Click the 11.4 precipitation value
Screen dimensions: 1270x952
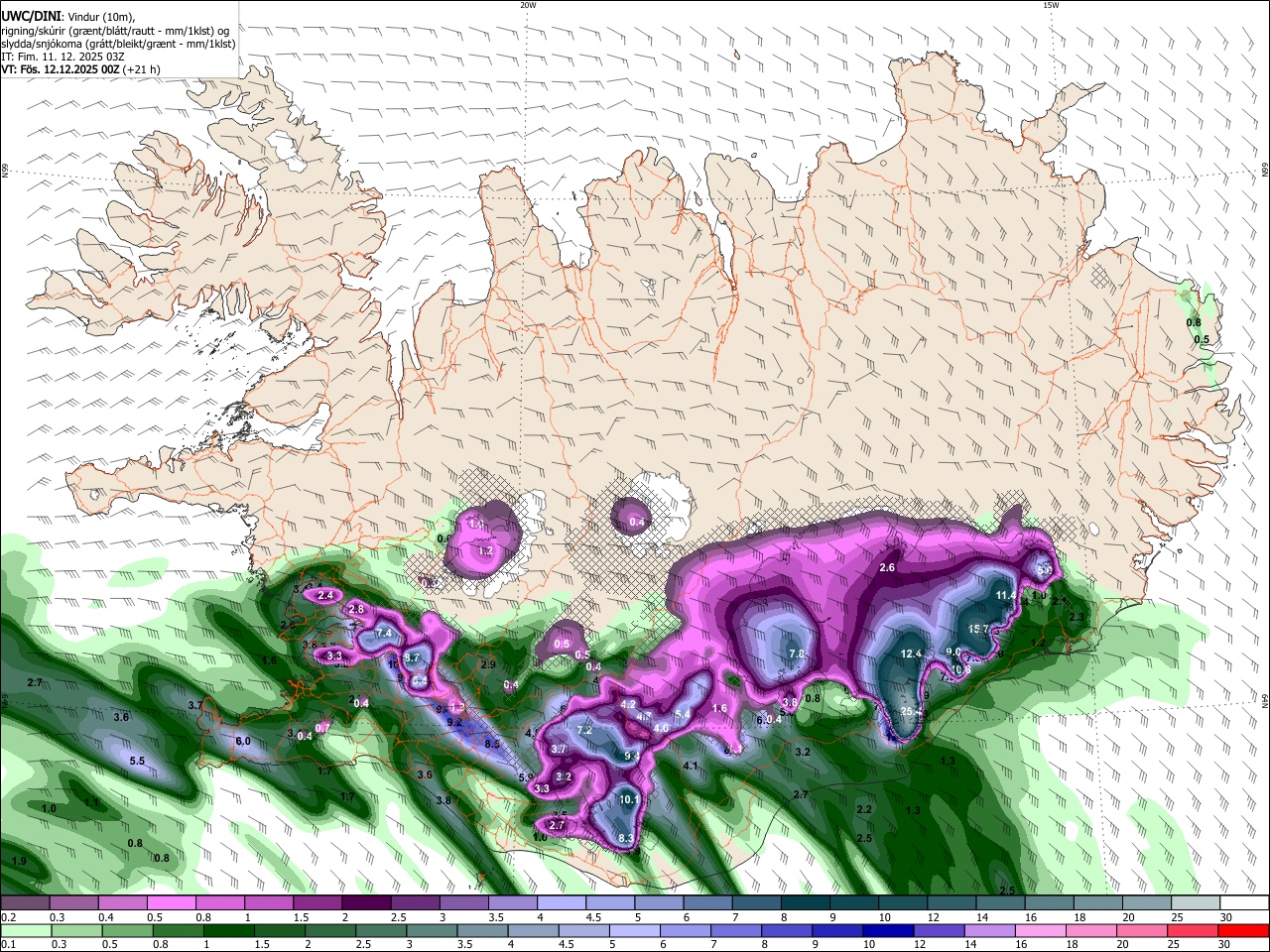pyautogui.click(x=1006, y=595)
